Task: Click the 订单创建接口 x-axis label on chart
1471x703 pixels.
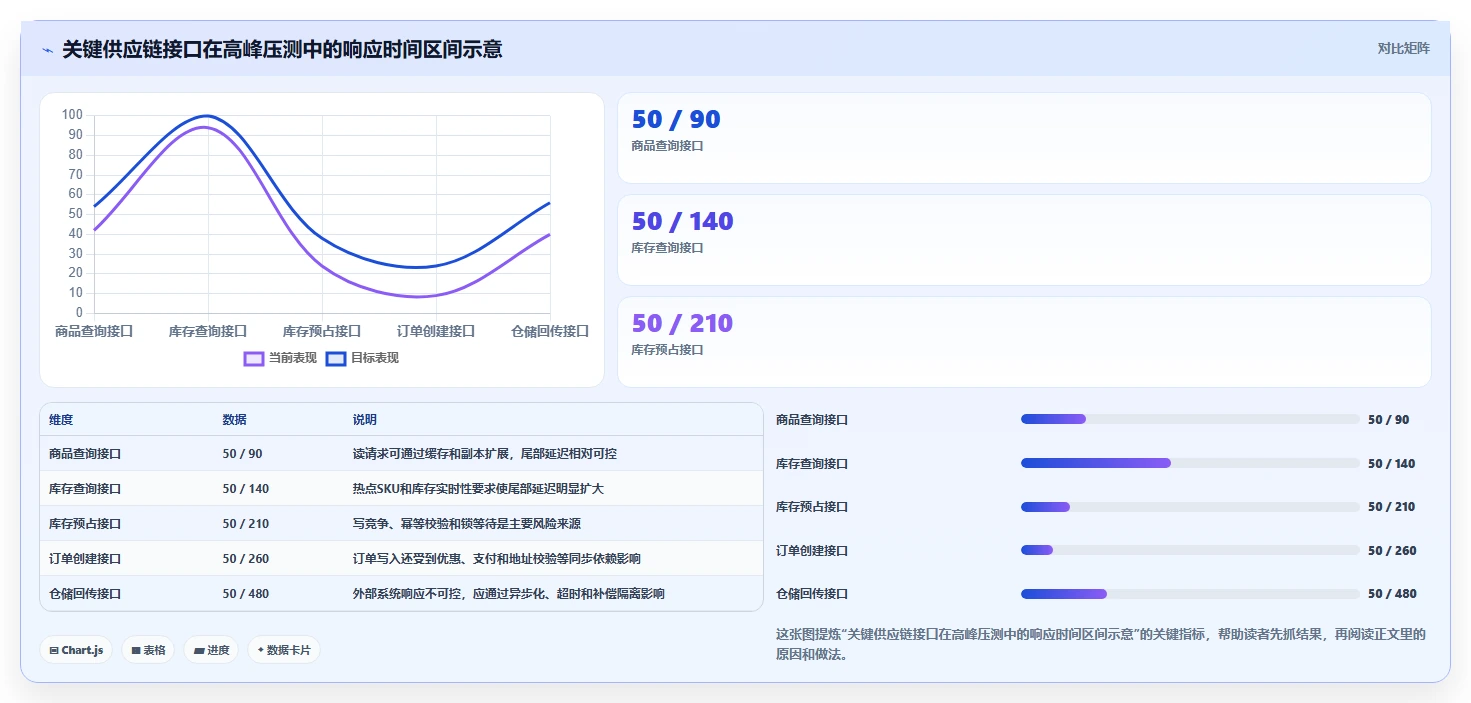Action: 436,331
